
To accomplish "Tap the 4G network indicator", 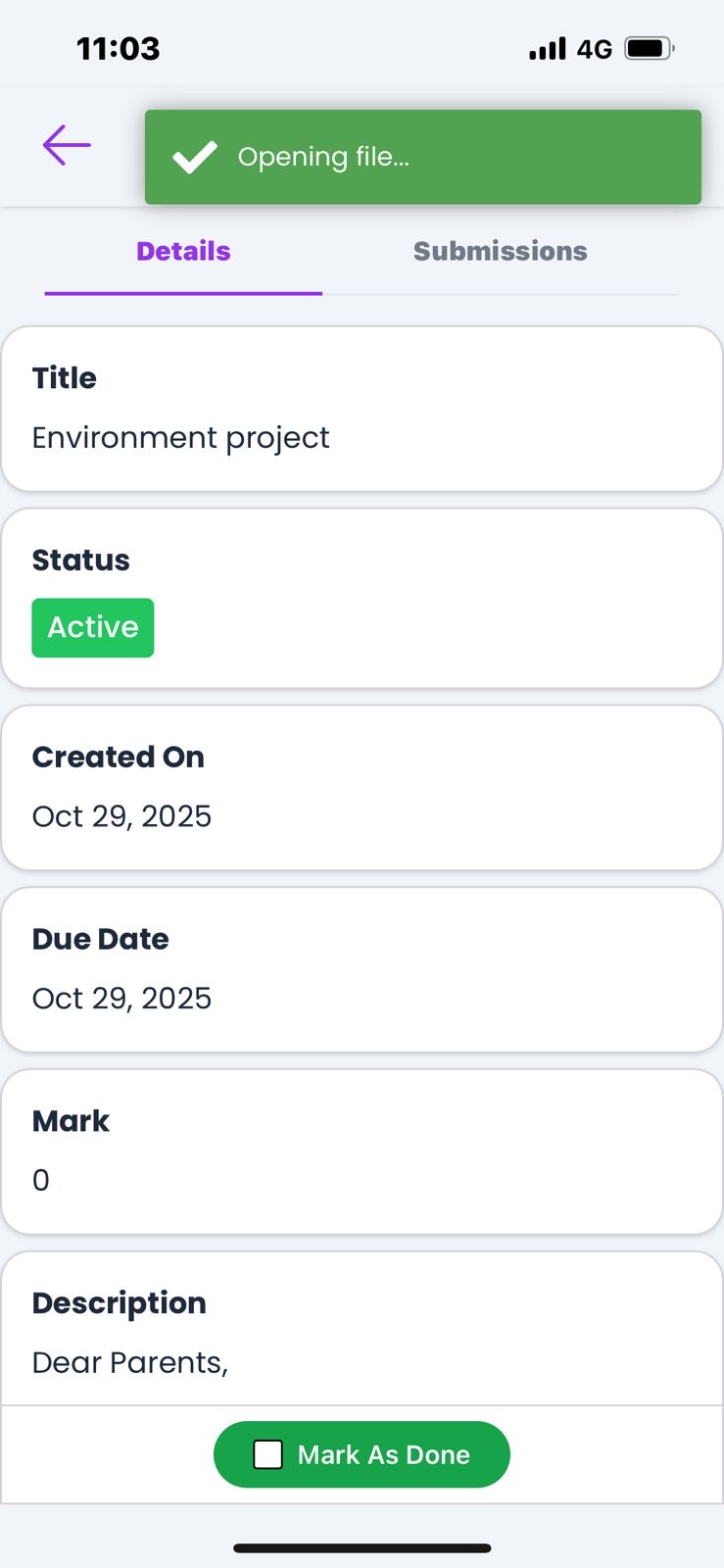I will (x=594, y=49).
